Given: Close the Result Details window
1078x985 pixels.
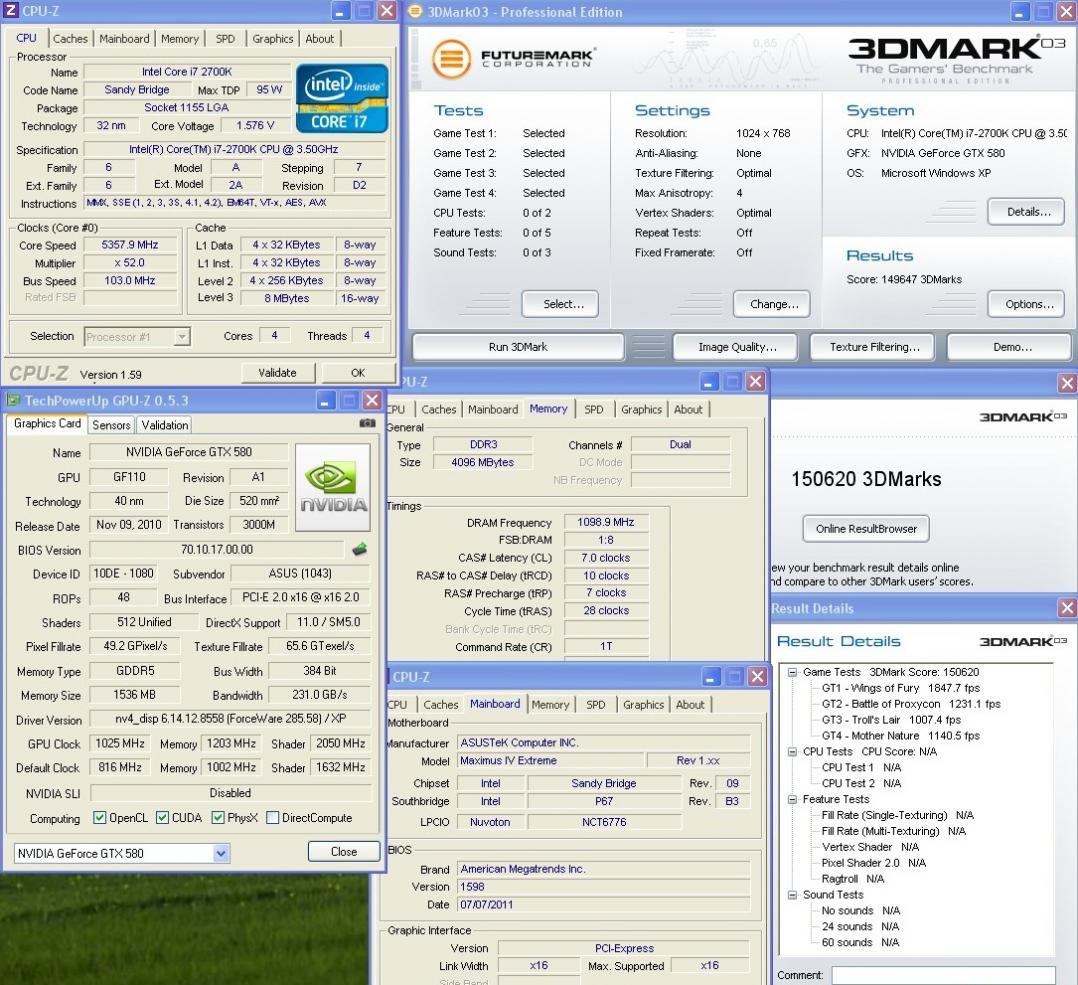Looking at the screenshot, I should (x=1067, y=608).
